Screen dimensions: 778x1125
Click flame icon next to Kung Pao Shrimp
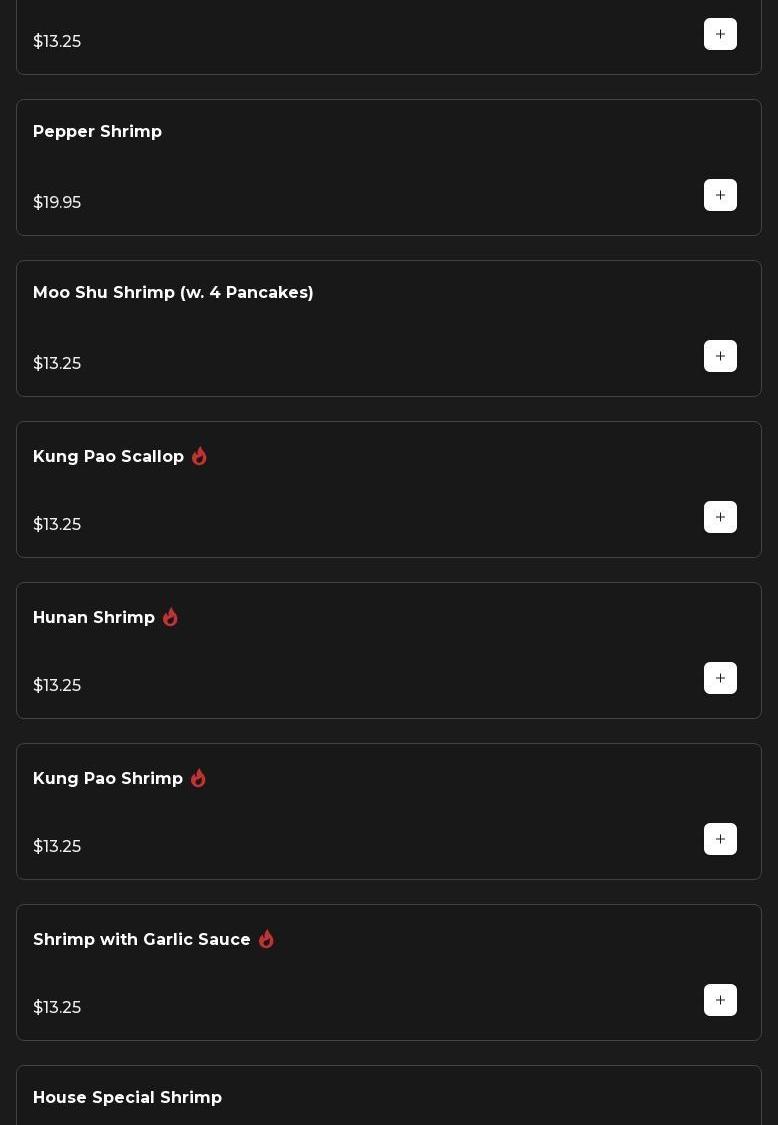(x=198, y=778)
